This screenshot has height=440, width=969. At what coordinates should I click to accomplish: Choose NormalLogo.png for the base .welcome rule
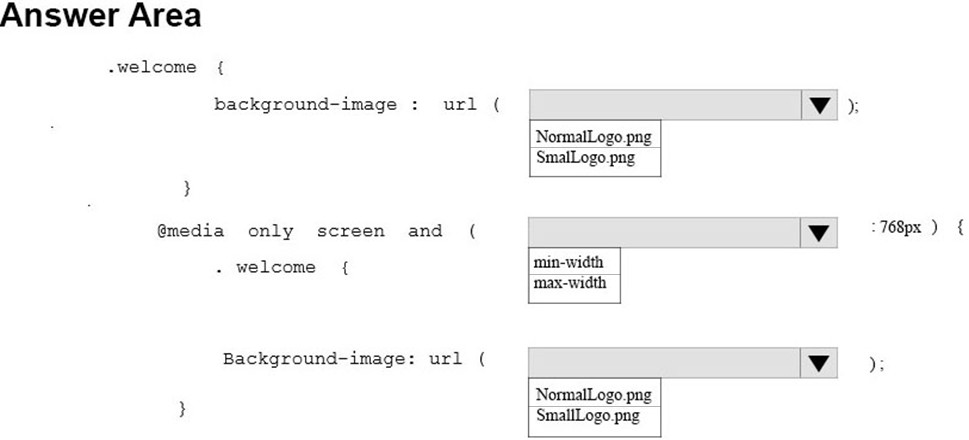(x=595, y=135)
